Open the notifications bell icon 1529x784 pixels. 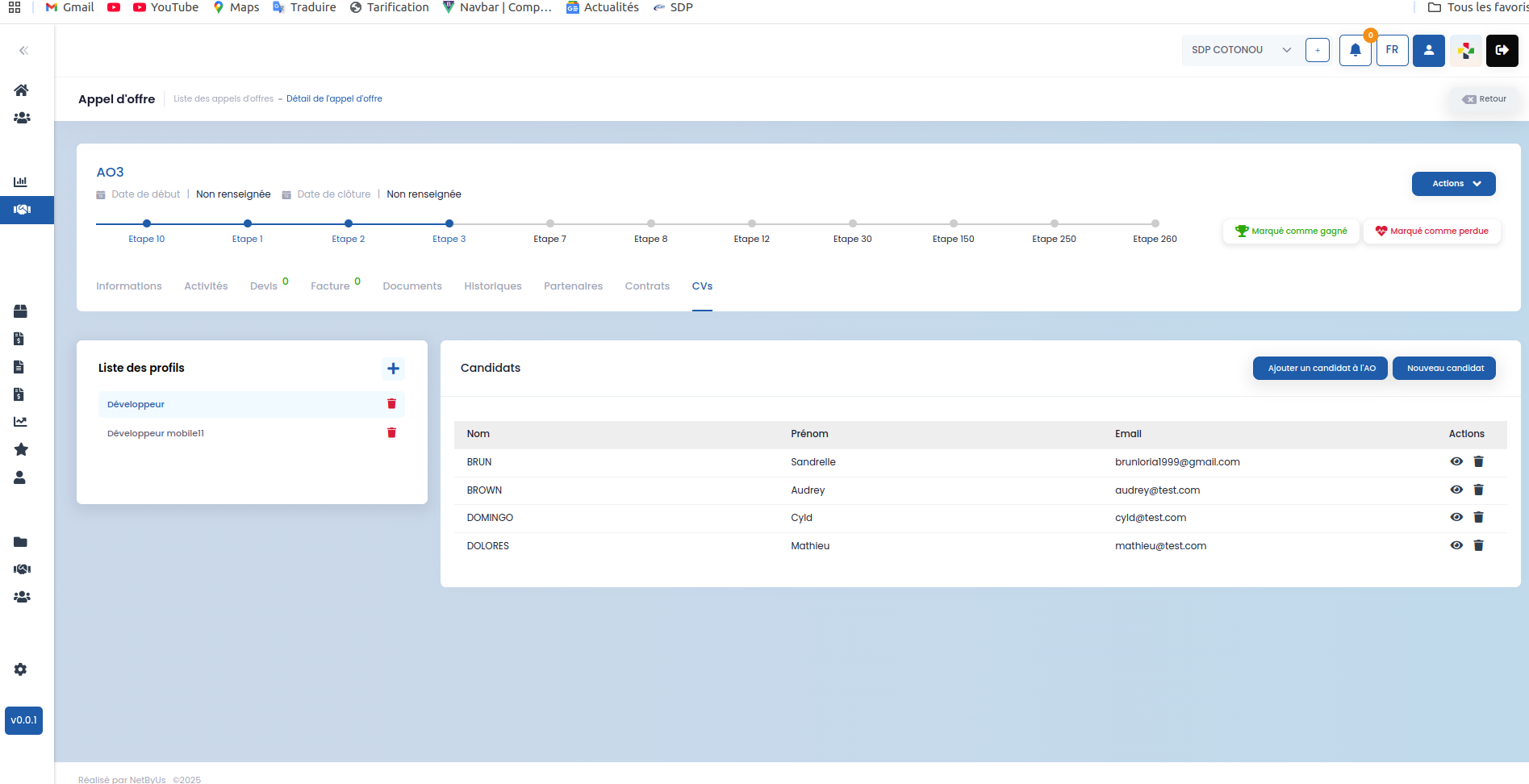point(1356,50)
